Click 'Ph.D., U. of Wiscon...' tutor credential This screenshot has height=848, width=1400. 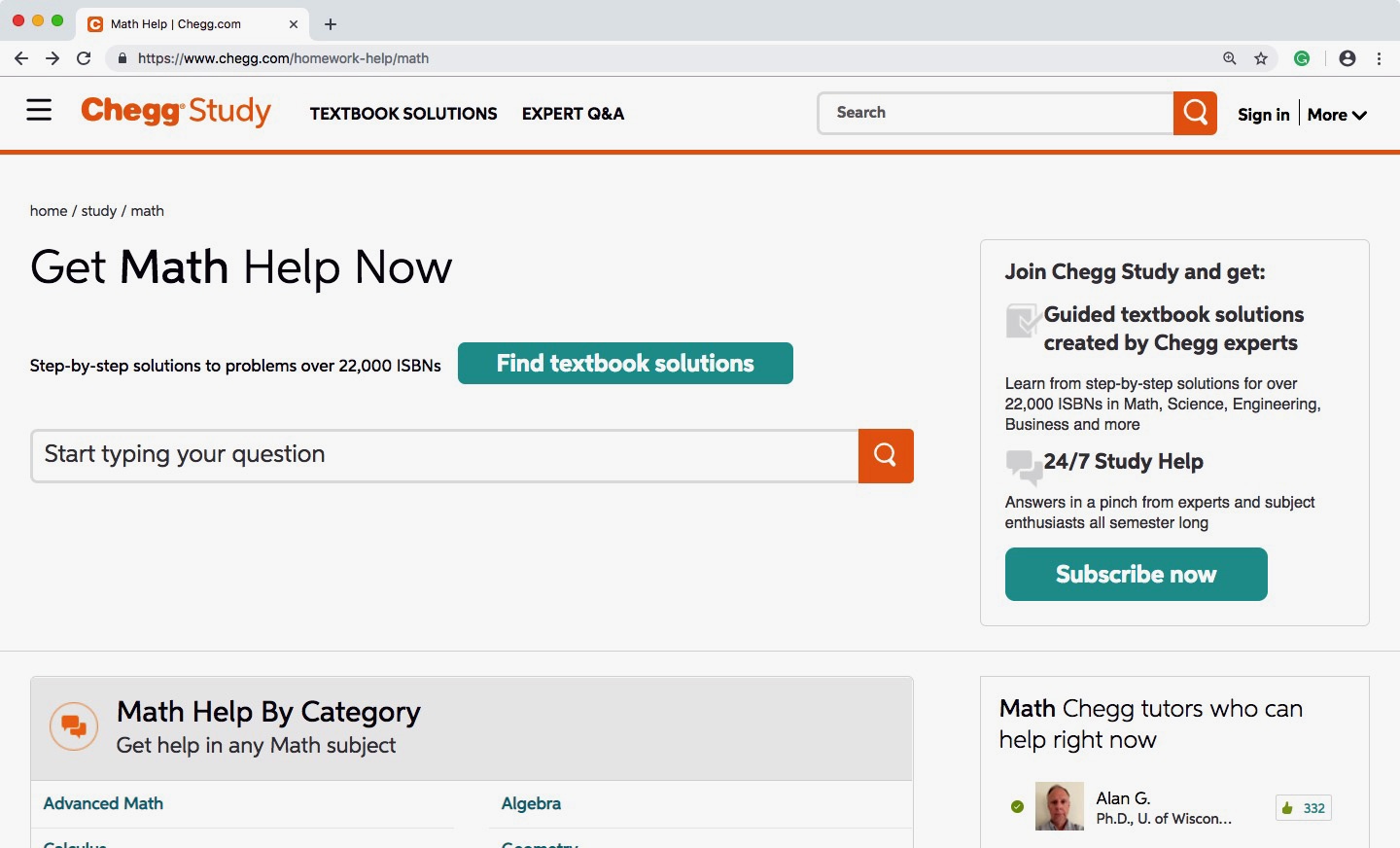1164,819
